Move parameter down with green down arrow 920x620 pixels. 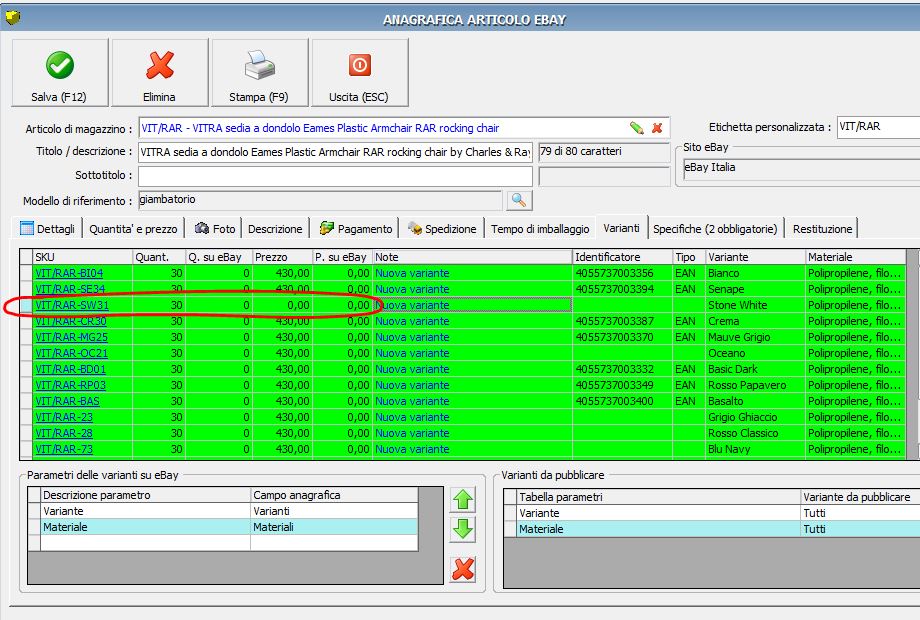[463, 530]
